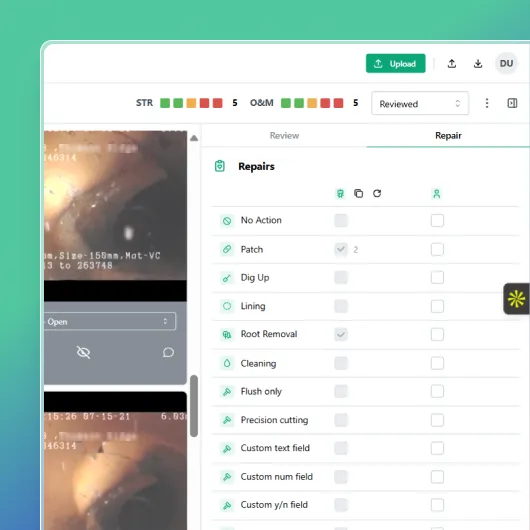Viewport: 530px width, 530px height.
Task: Click the Custom y/n field label
Action: coord(274,505)
